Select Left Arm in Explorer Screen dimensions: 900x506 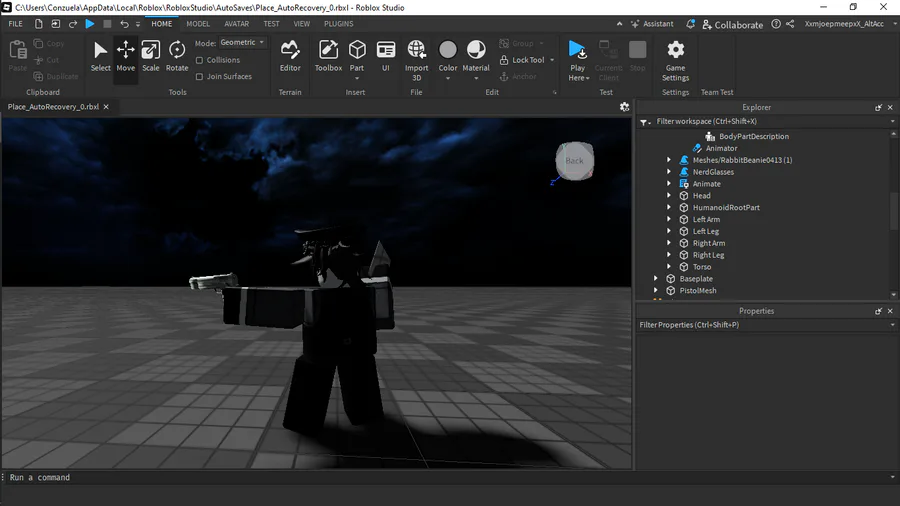point(706,220)
